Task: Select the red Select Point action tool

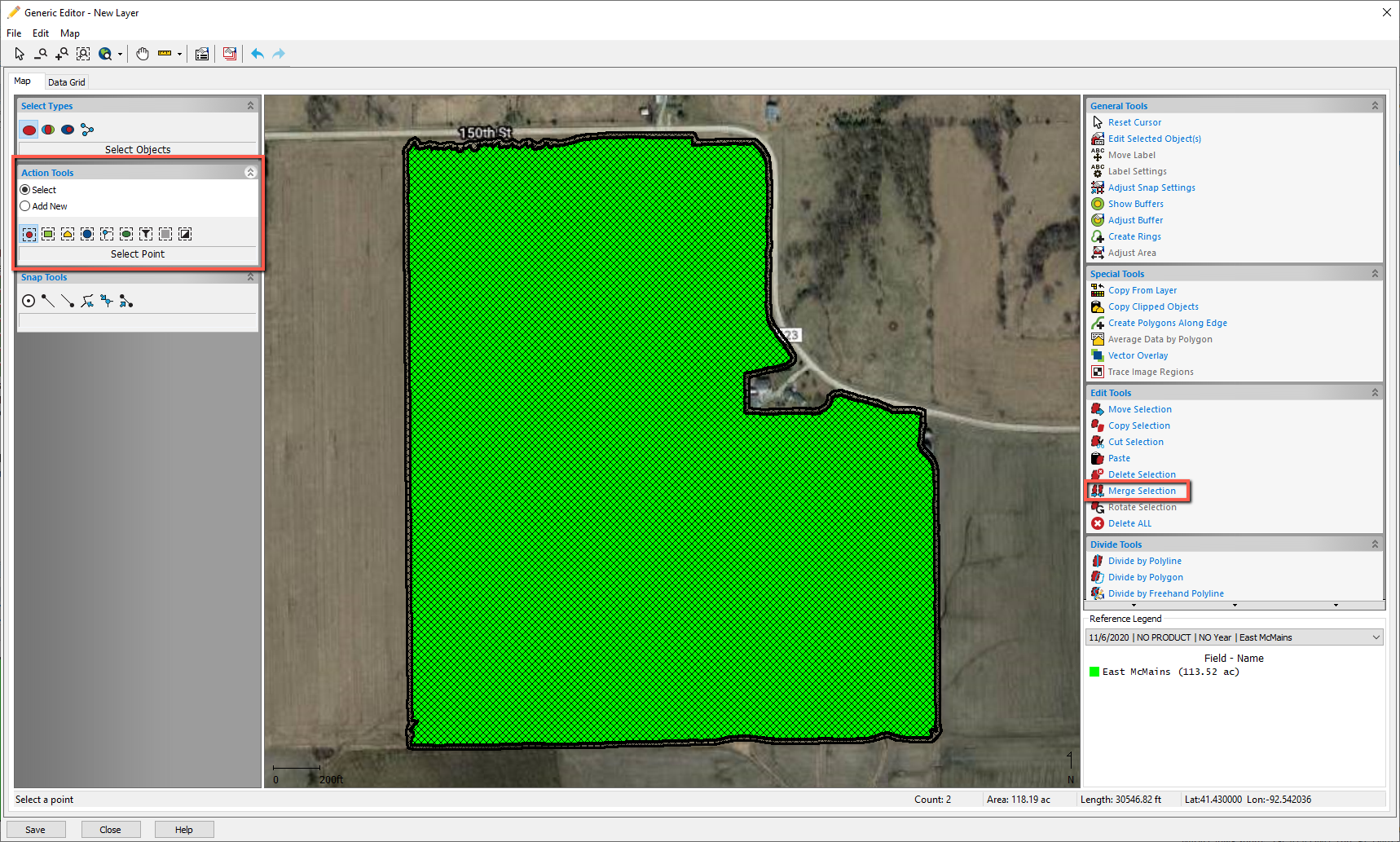Action: pos(29,234)
